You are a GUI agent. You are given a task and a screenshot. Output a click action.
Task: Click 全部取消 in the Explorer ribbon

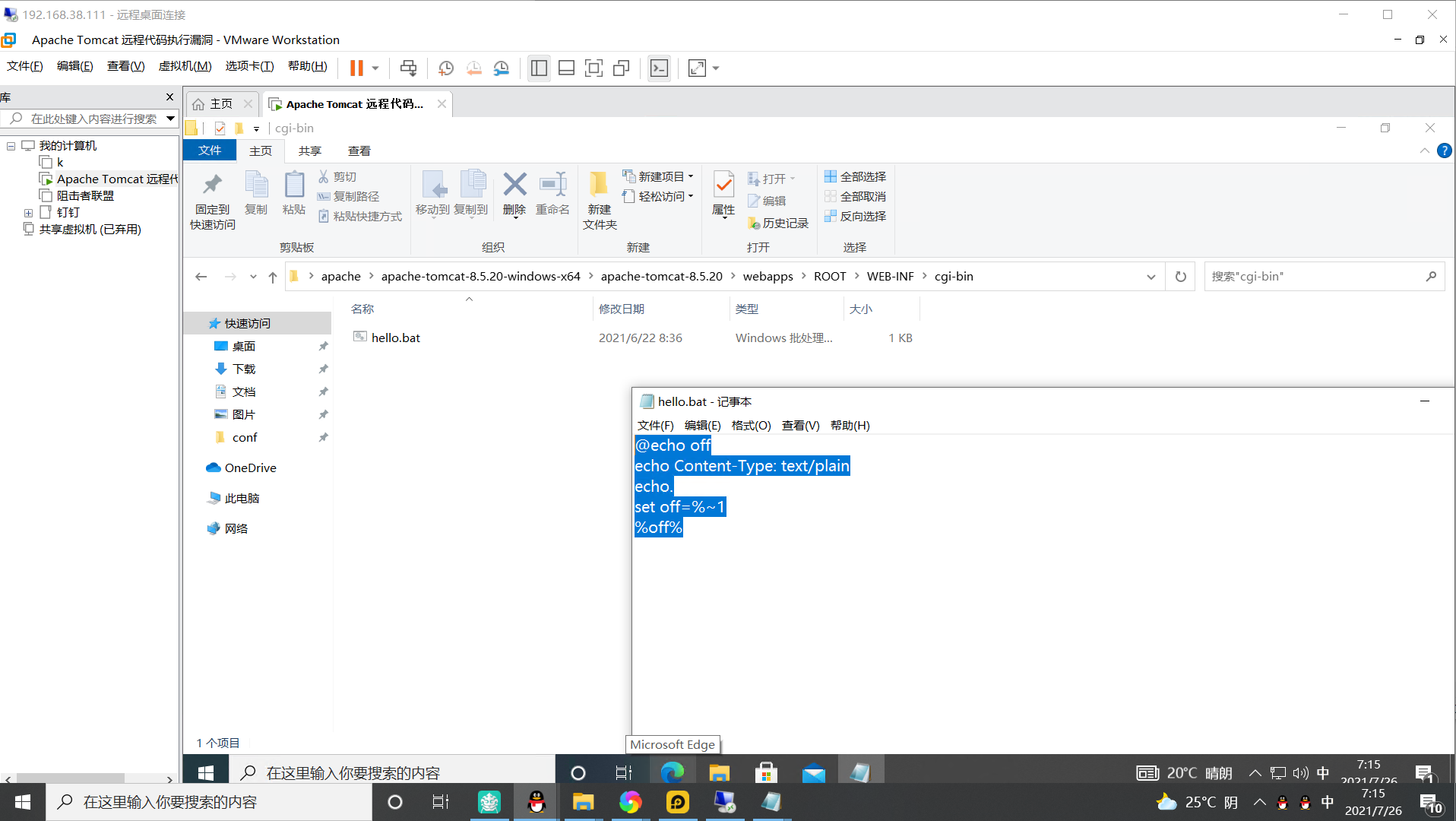(855, 196)
